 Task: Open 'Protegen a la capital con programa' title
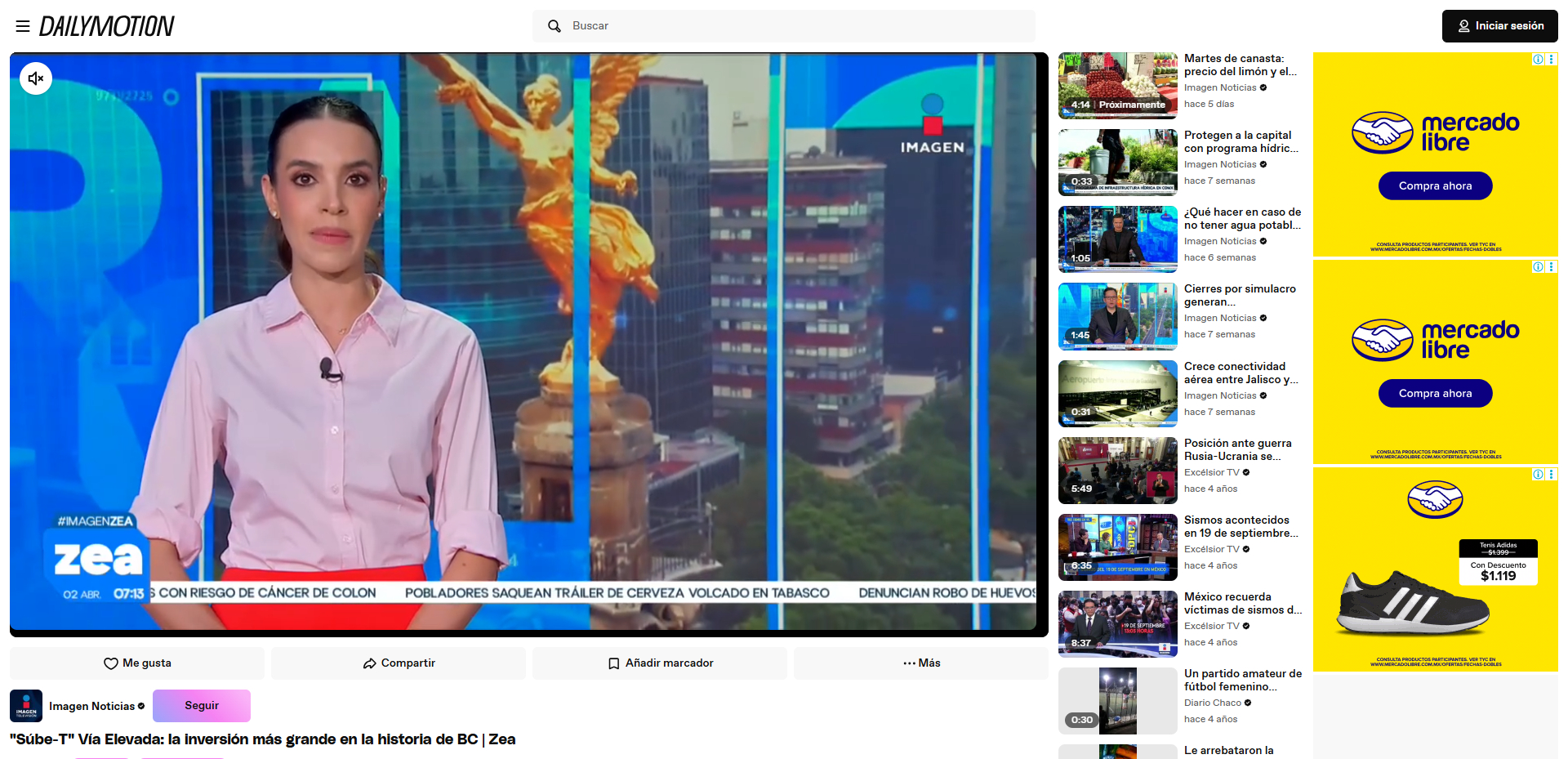click(1241, 142)
